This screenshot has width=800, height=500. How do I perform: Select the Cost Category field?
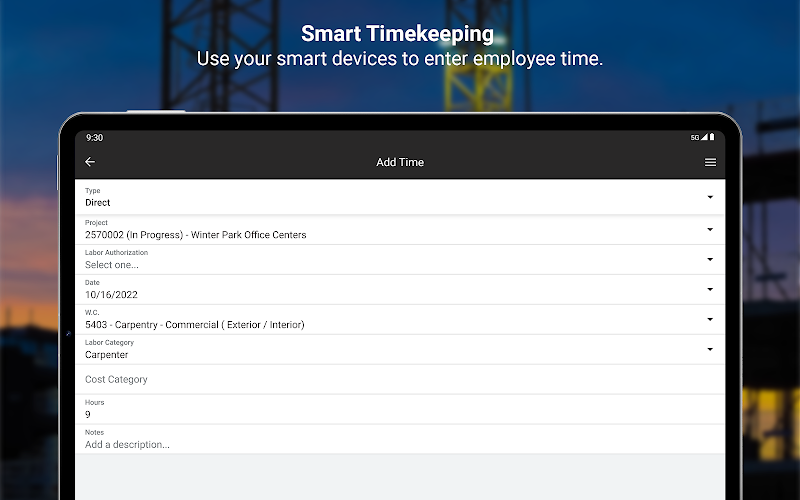click(400, 380)
